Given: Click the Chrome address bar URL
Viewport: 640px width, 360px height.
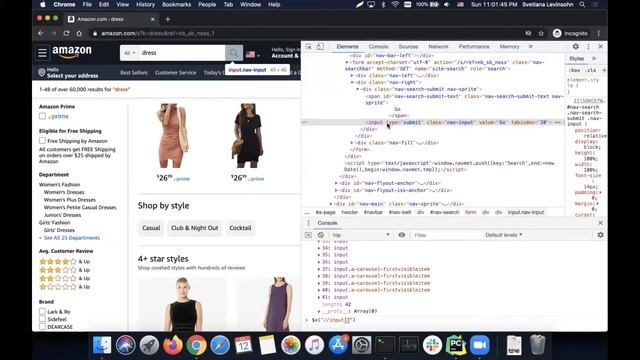Looking at the screenshot, I should 158,33.
